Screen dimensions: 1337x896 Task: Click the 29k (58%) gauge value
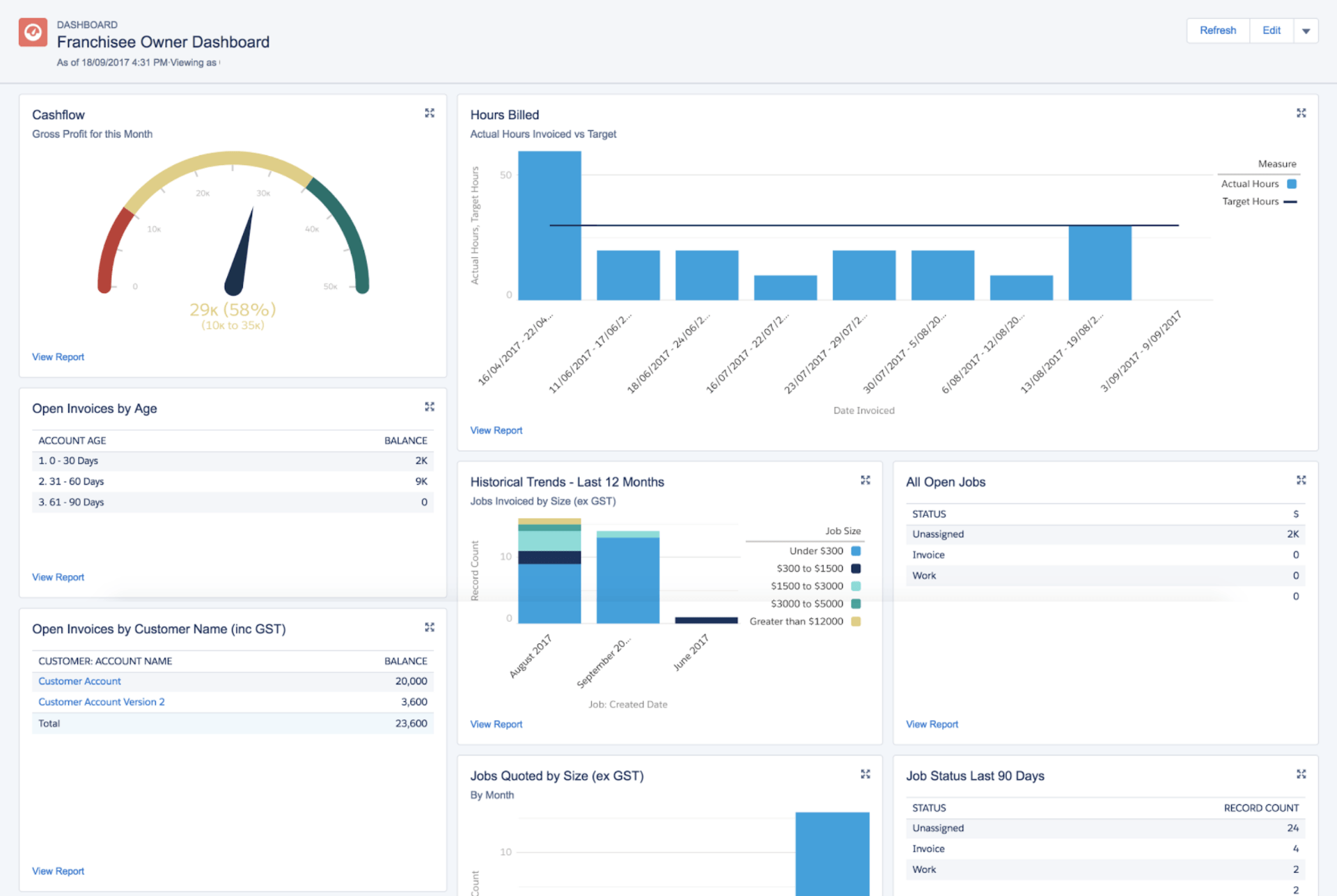(x=233, y=309)
